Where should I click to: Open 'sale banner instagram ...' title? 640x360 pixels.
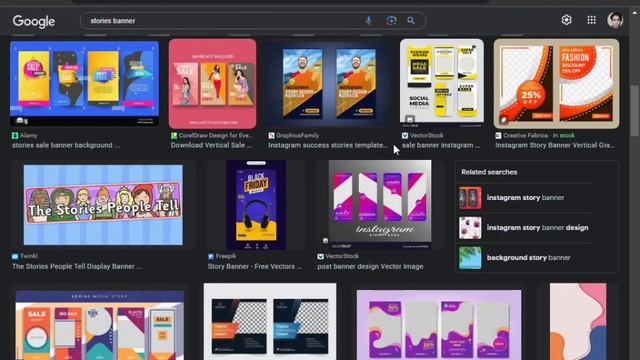click(x=441, y=145)
